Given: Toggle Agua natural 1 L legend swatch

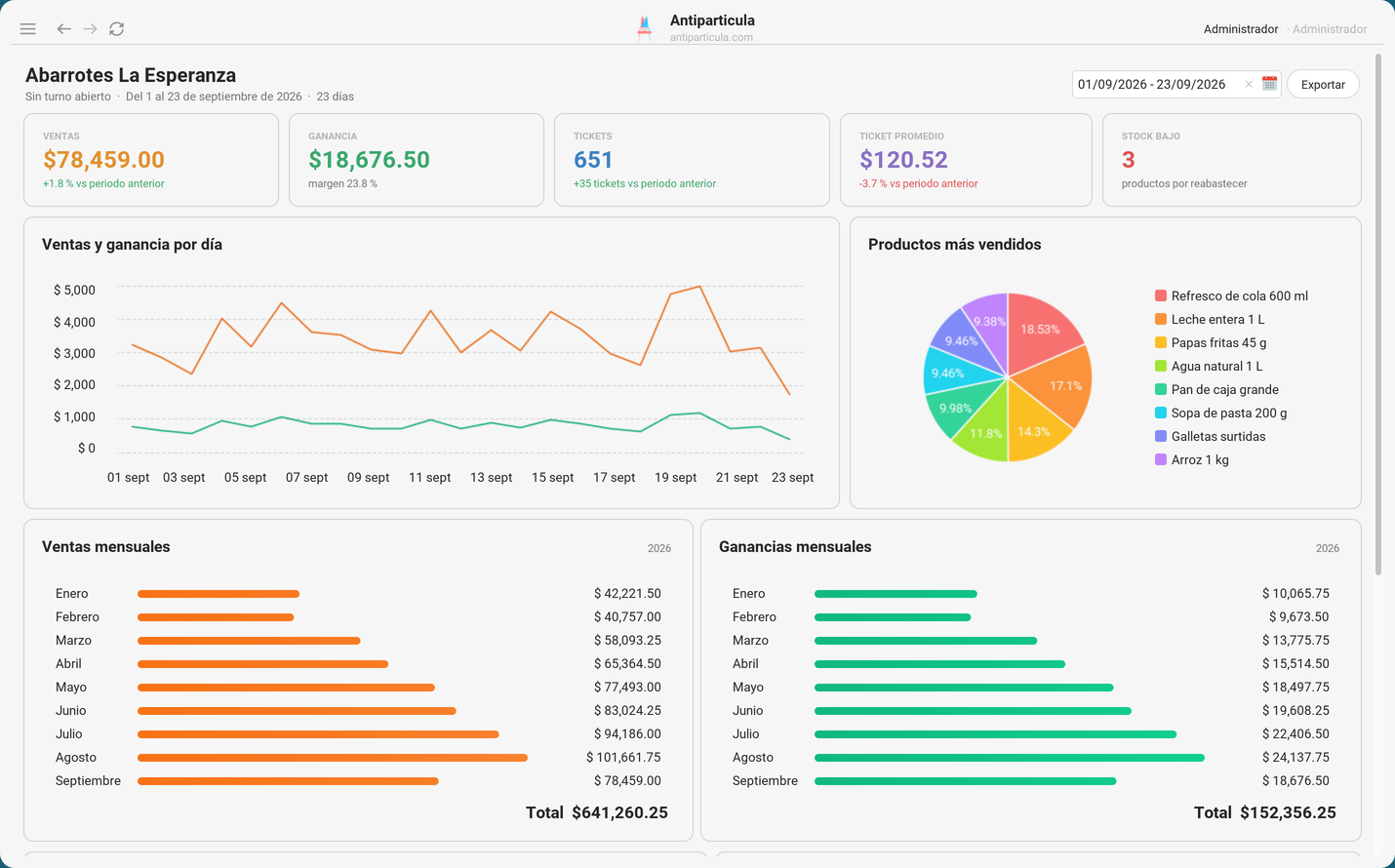Looking at the screenshot, I should [1161, 366].
